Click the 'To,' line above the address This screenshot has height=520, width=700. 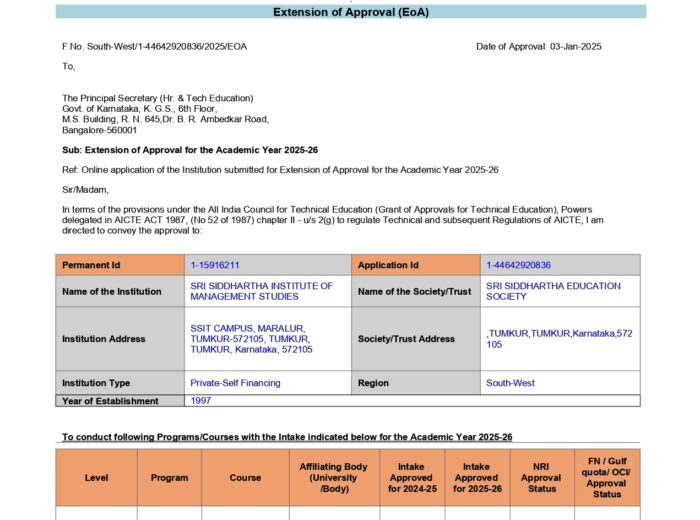(68, 67)
